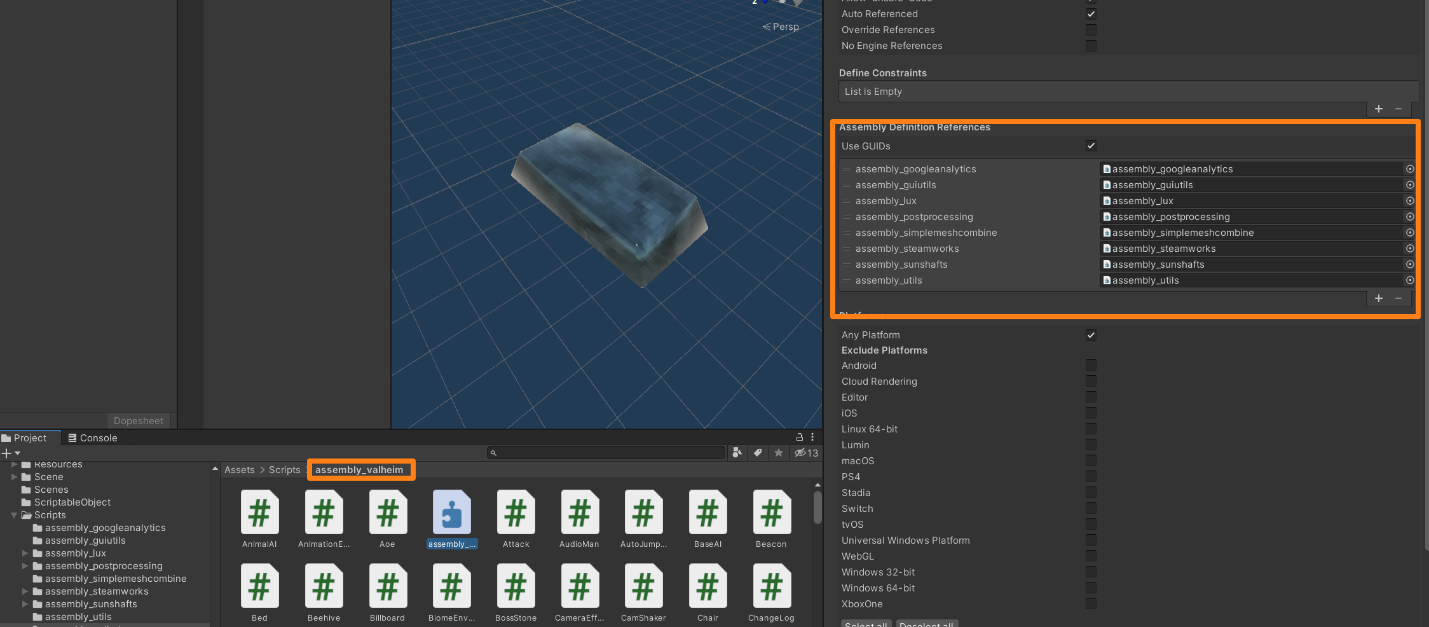1429x627 pixels.
Task: Select the BossStone script file
Action: [515, 593]
